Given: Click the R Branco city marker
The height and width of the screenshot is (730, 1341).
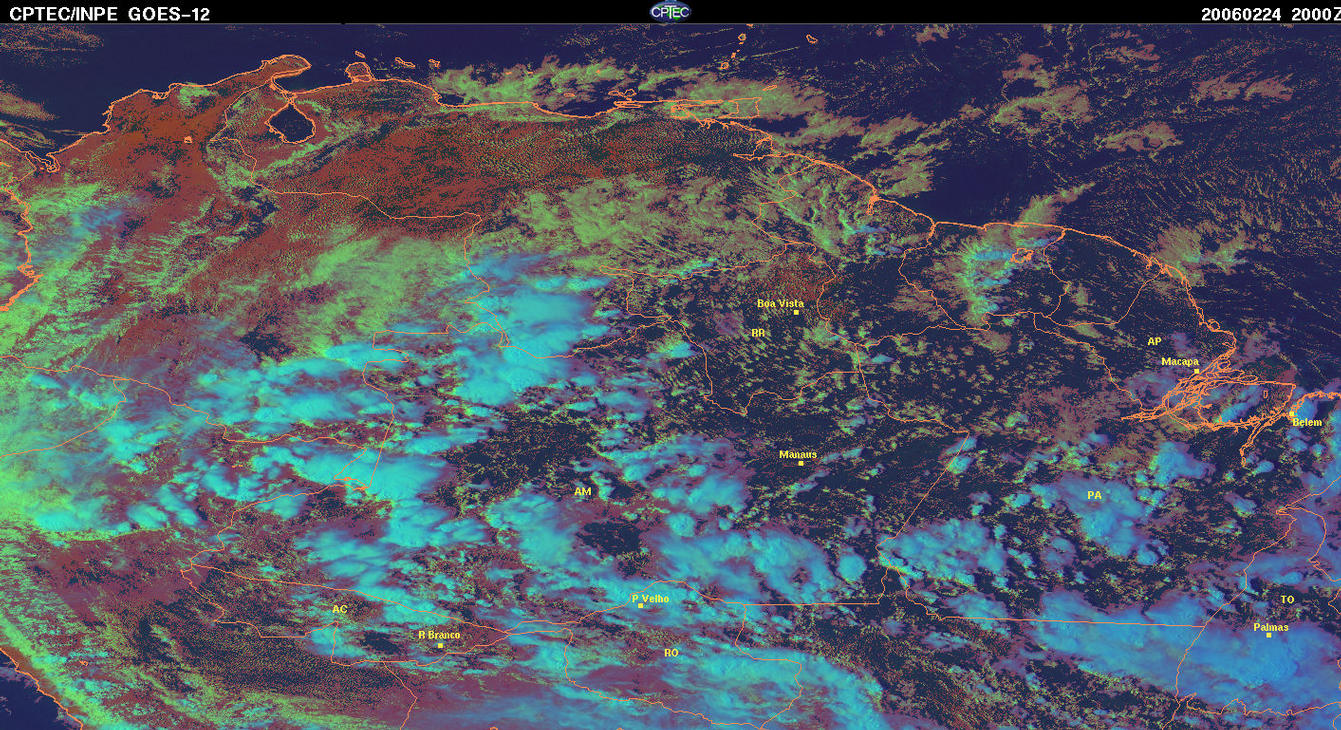Looking at the screenshot, I should click(x=440, y=645).
